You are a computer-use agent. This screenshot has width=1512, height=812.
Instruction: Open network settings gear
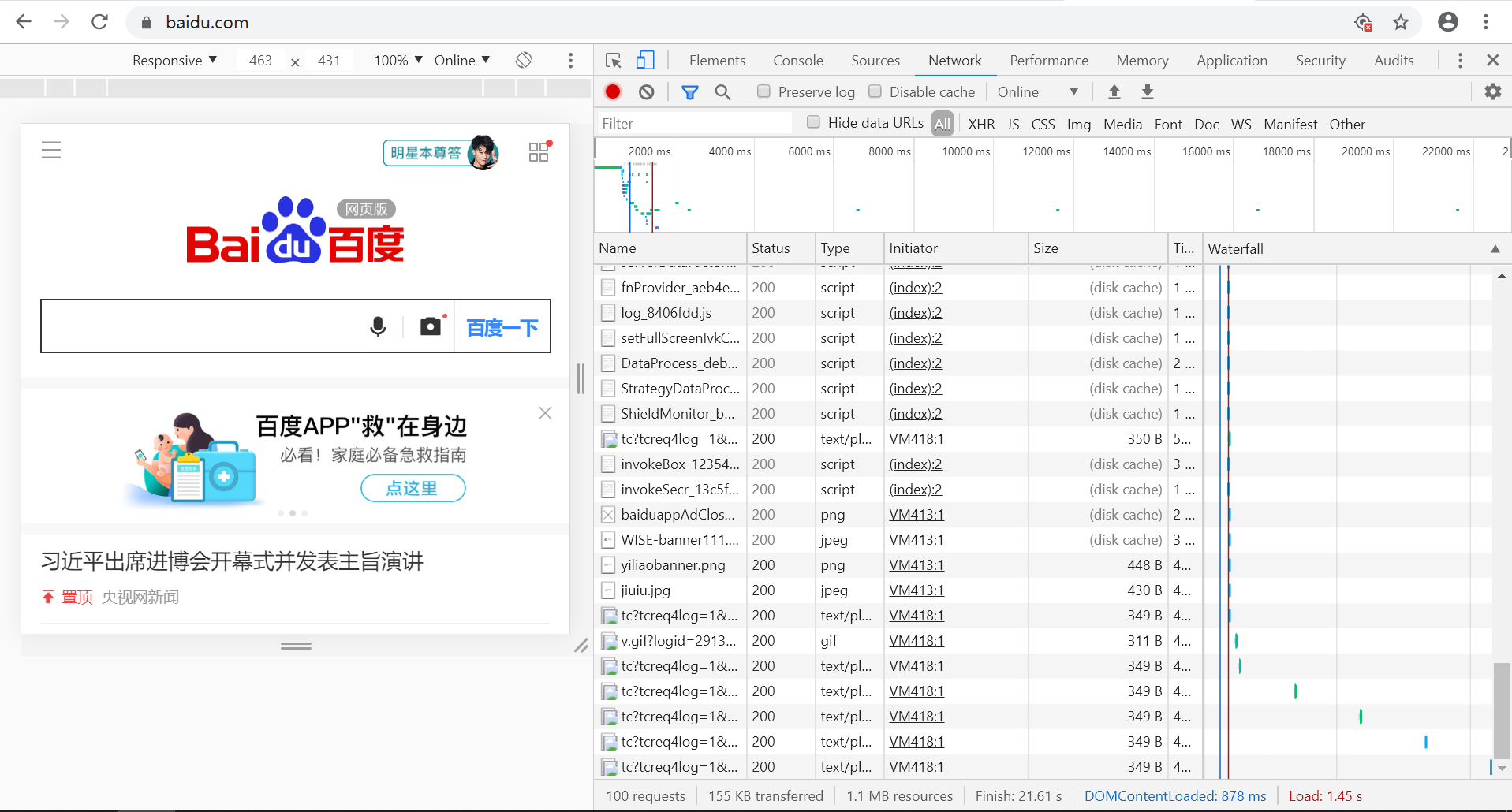1493,91
